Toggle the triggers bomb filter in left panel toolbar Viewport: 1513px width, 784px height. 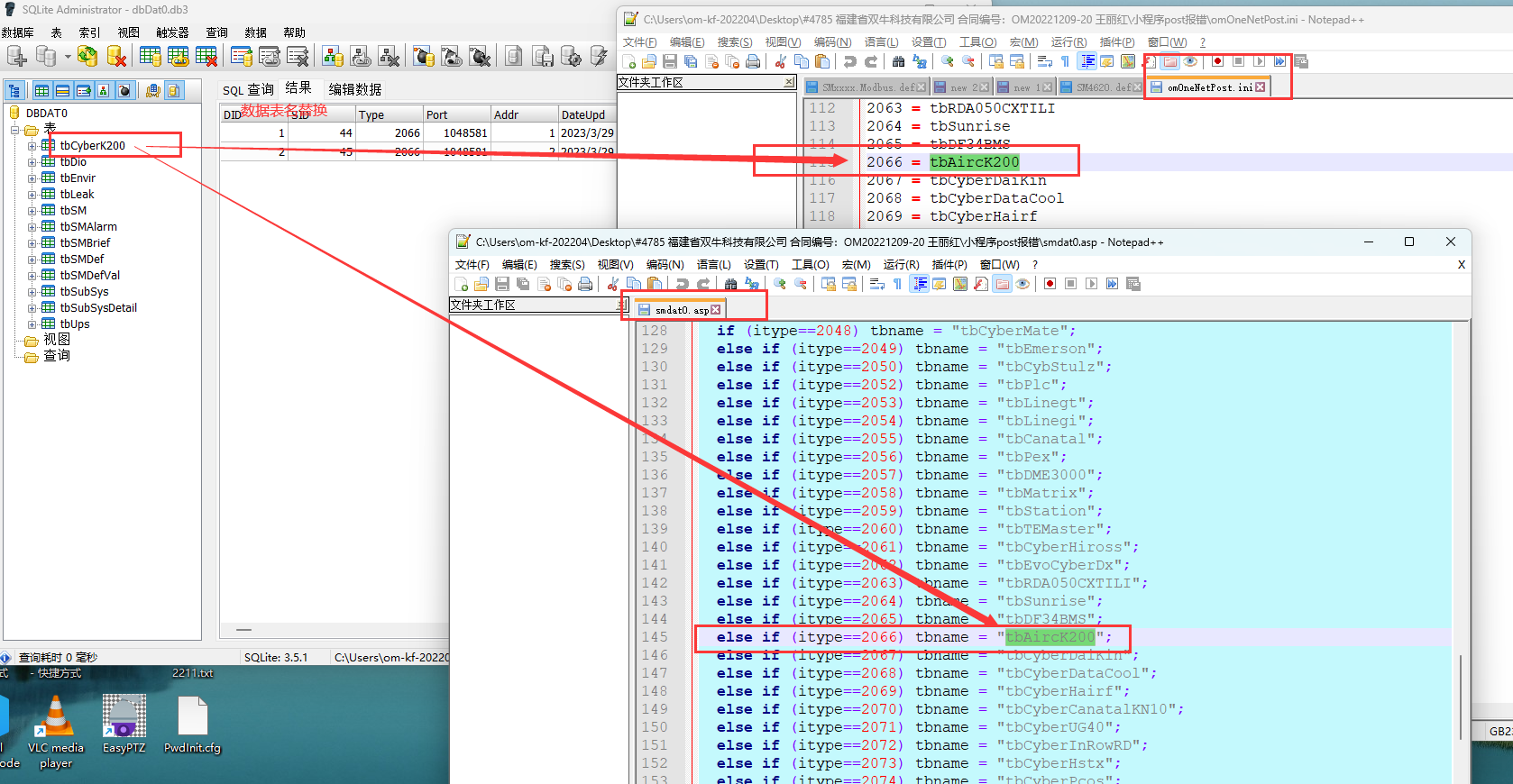point(124,91)
